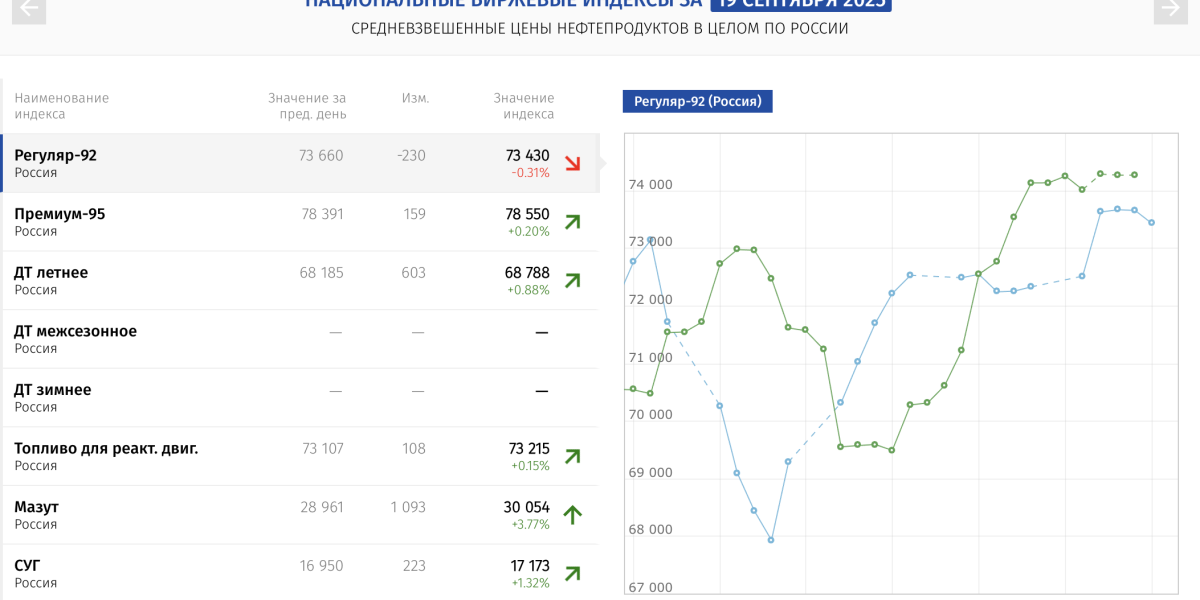Click index value 73 215
Viewport: 1200px width, 600px height.
(529, 448)
